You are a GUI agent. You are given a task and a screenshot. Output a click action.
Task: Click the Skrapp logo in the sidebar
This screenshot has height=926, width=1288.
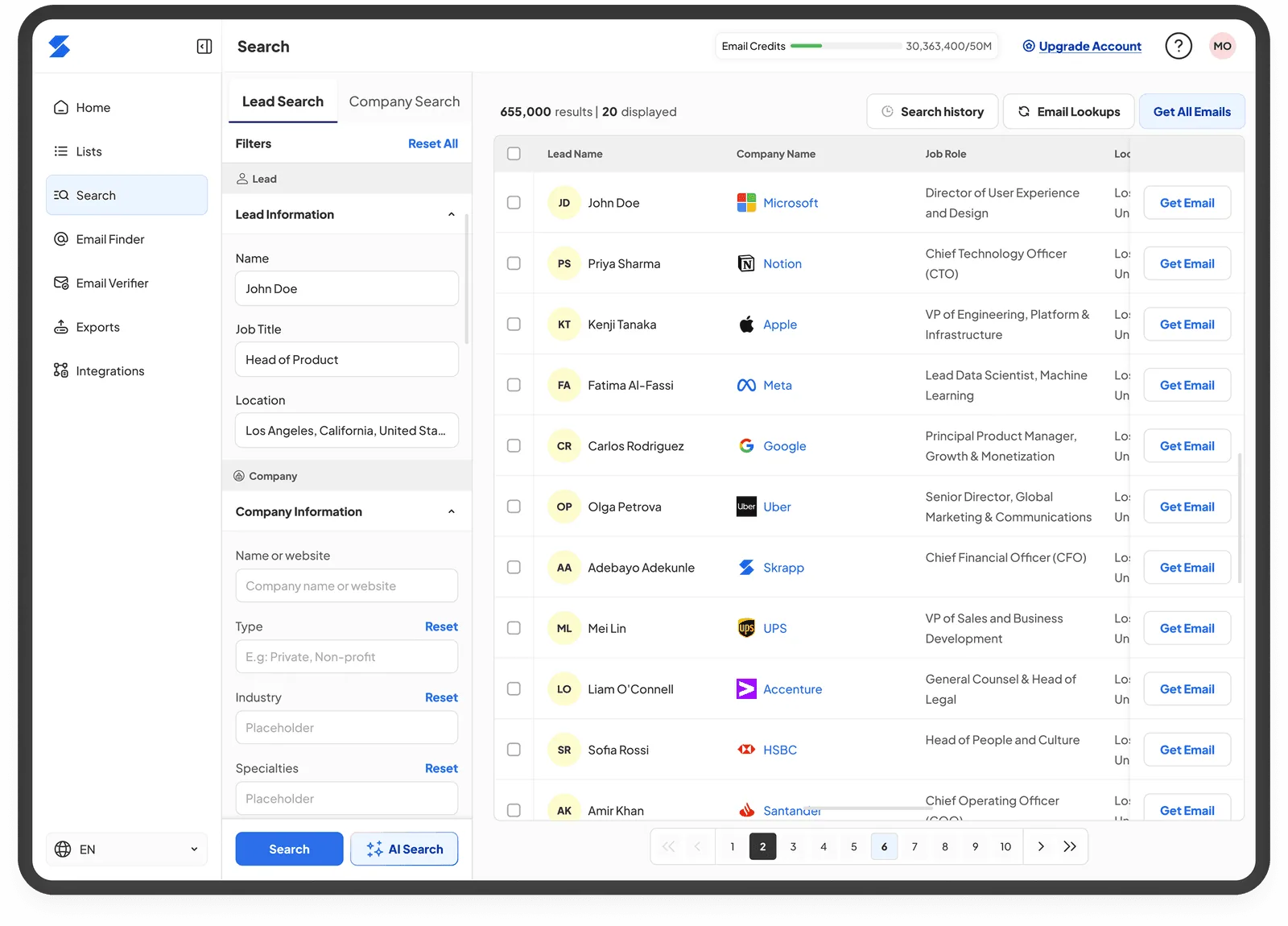[60, 47]
